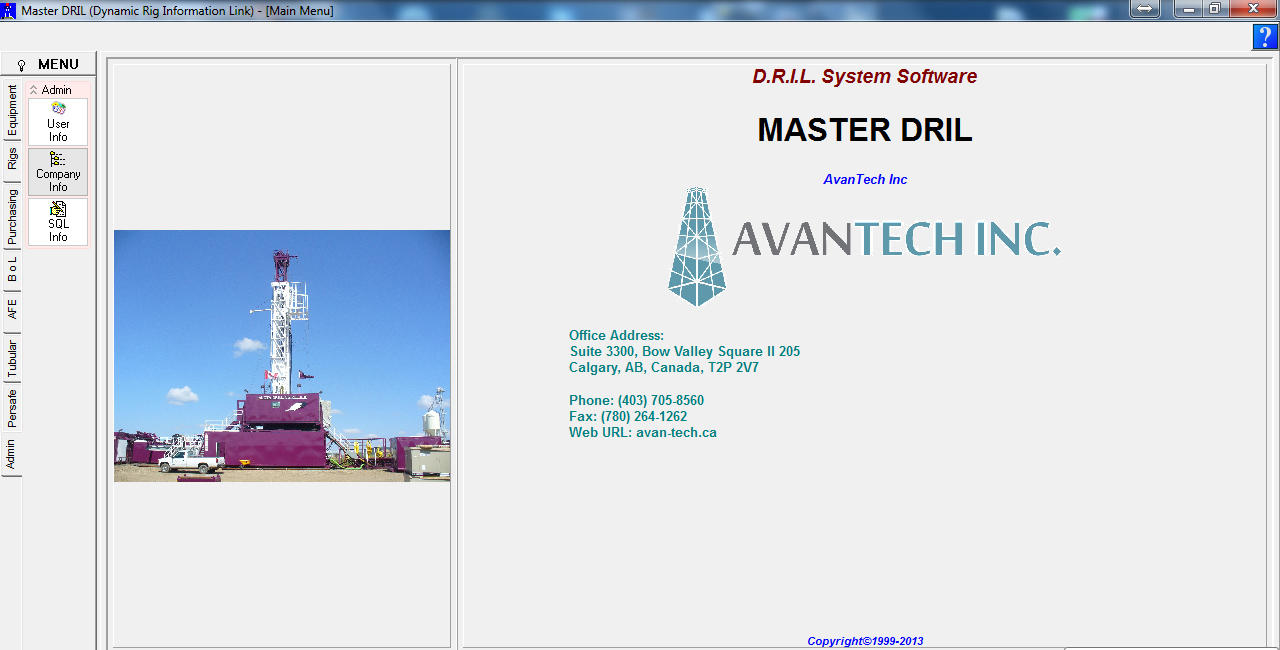Collapse the Admin group chevron

tap(34, 90)
